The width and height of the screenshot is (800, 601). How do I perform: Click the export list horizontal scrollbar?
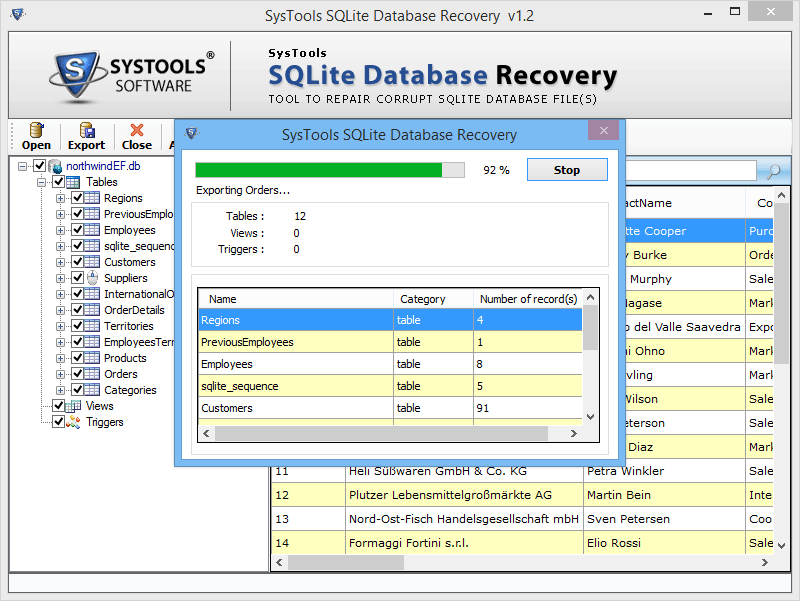tap(381, 434)
